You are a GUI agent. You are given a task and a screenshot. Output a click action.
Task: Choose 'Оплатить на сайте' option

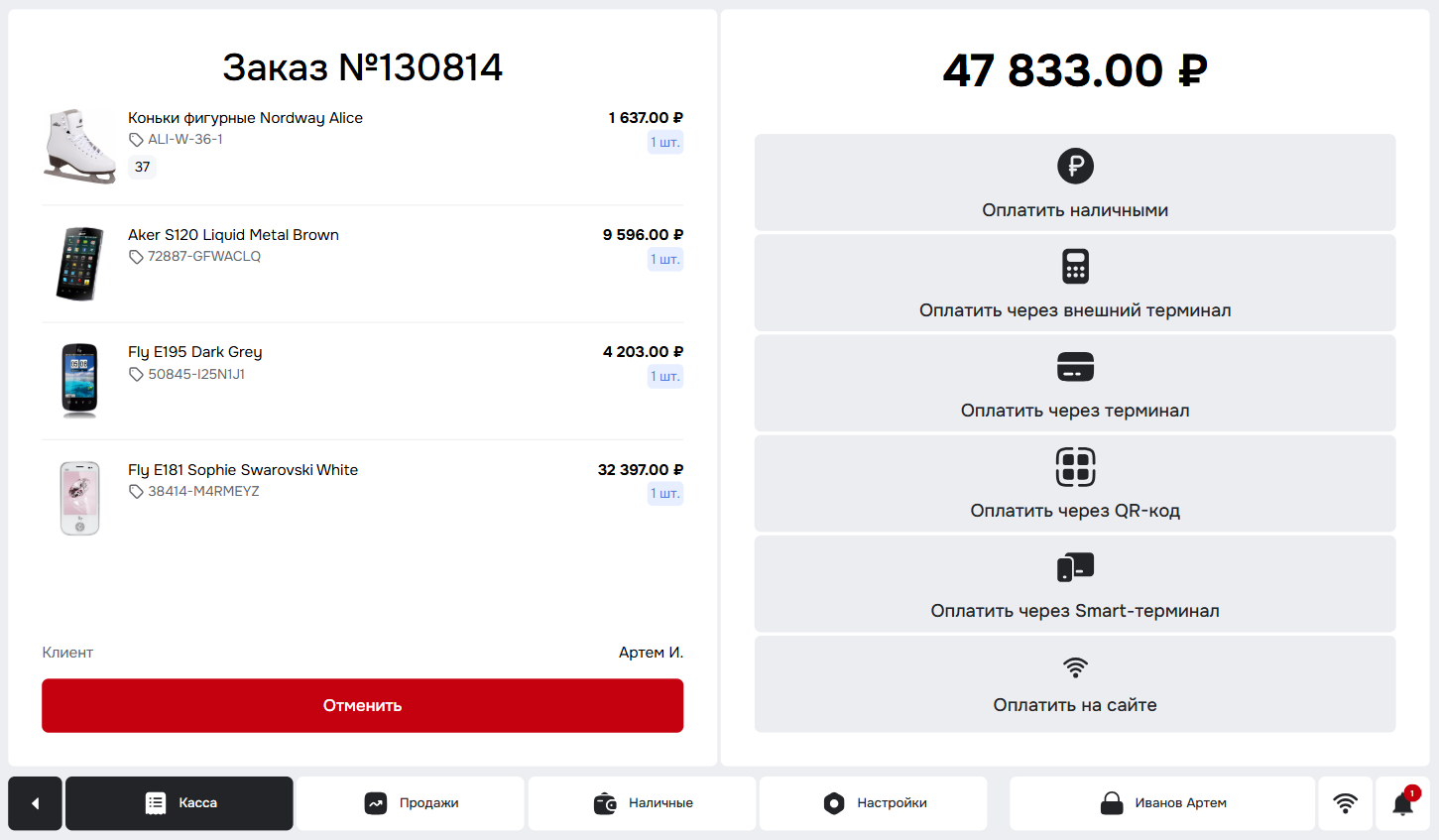(x=1075, y=684)
